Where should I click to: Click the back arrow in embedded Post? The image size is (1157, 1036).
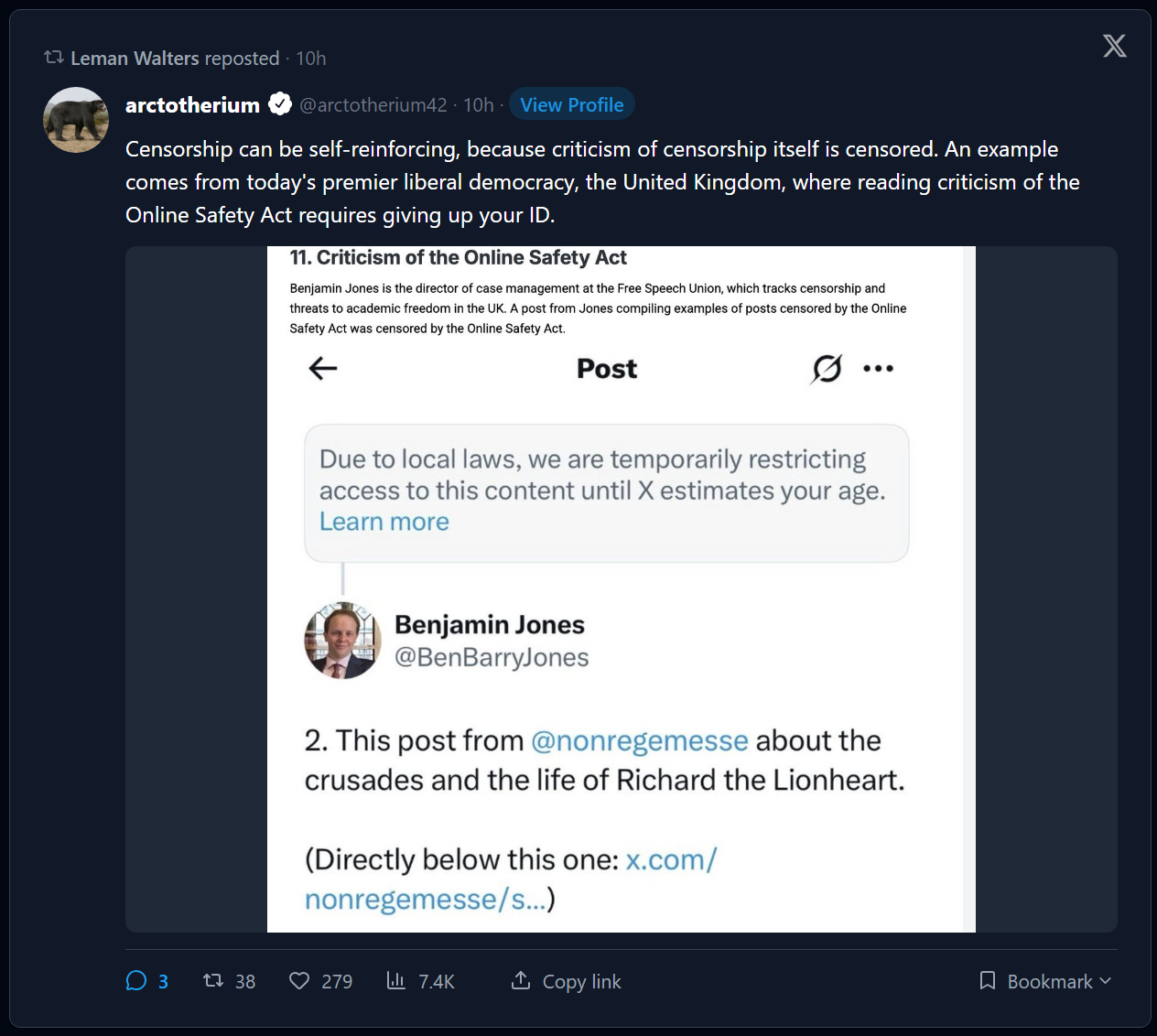(x=323, y=368)
